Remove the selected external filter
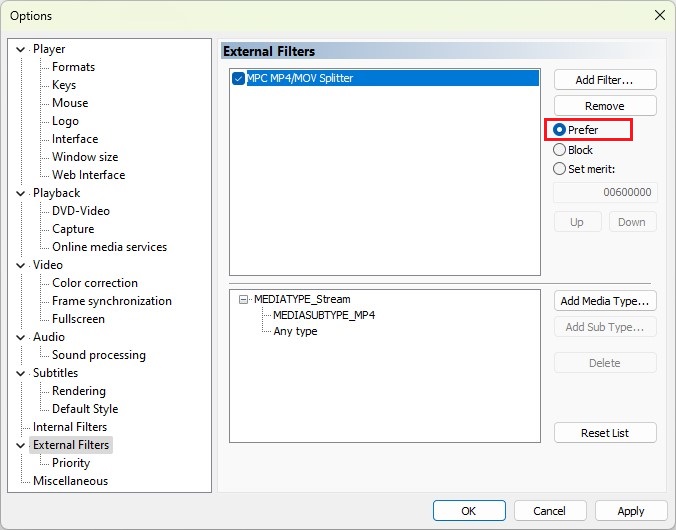The height and width of the screenshot is (530, 676). tap(605, 106)
